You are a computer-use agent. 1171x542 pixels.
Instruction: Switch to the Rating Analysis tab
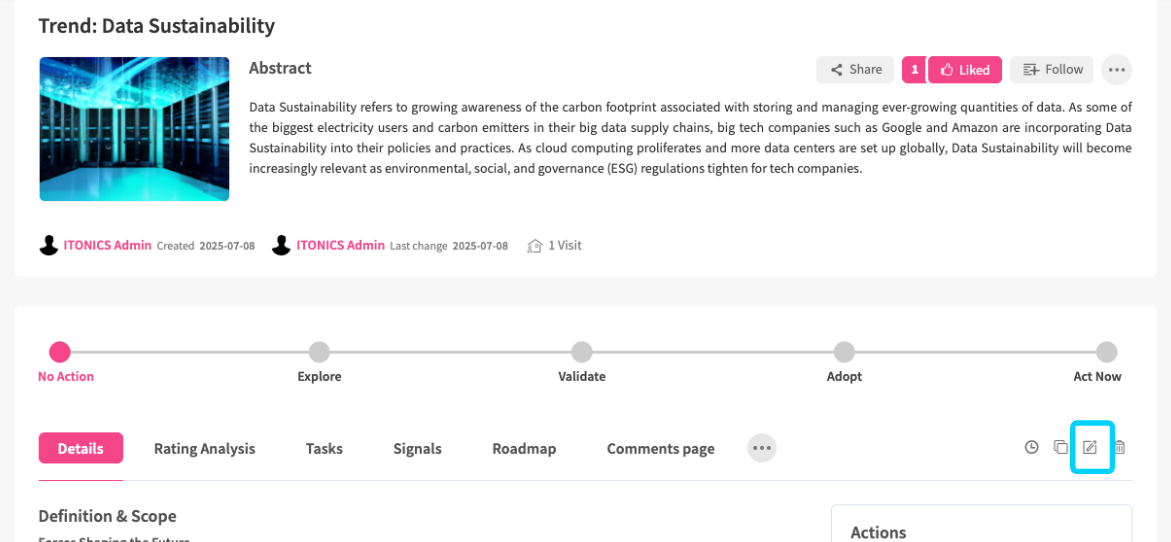204,449
